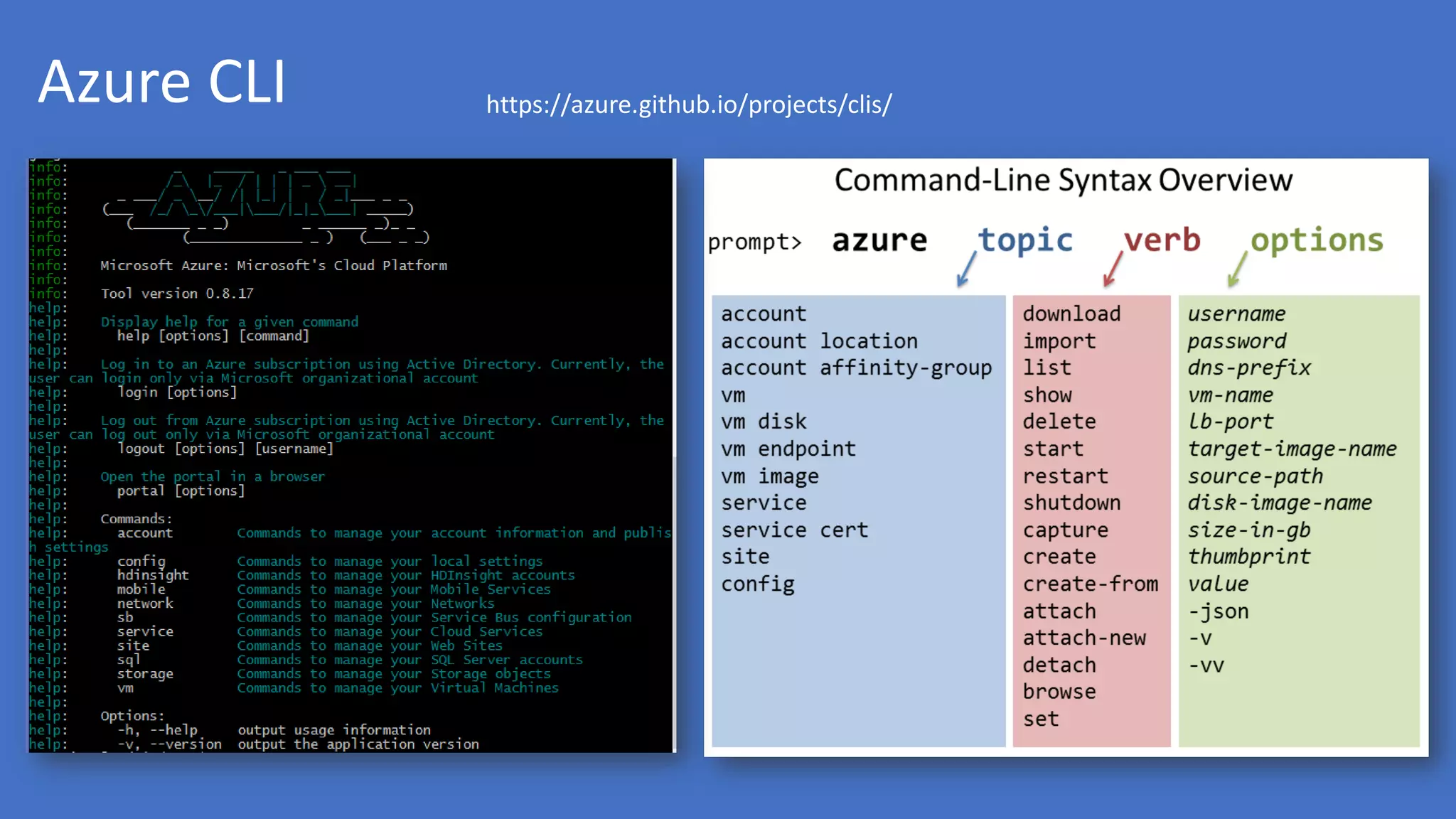Viewport: 1456px width, 819px height.
Task: Click the 'browse' verb
Action: click(x=1059, y=692)
